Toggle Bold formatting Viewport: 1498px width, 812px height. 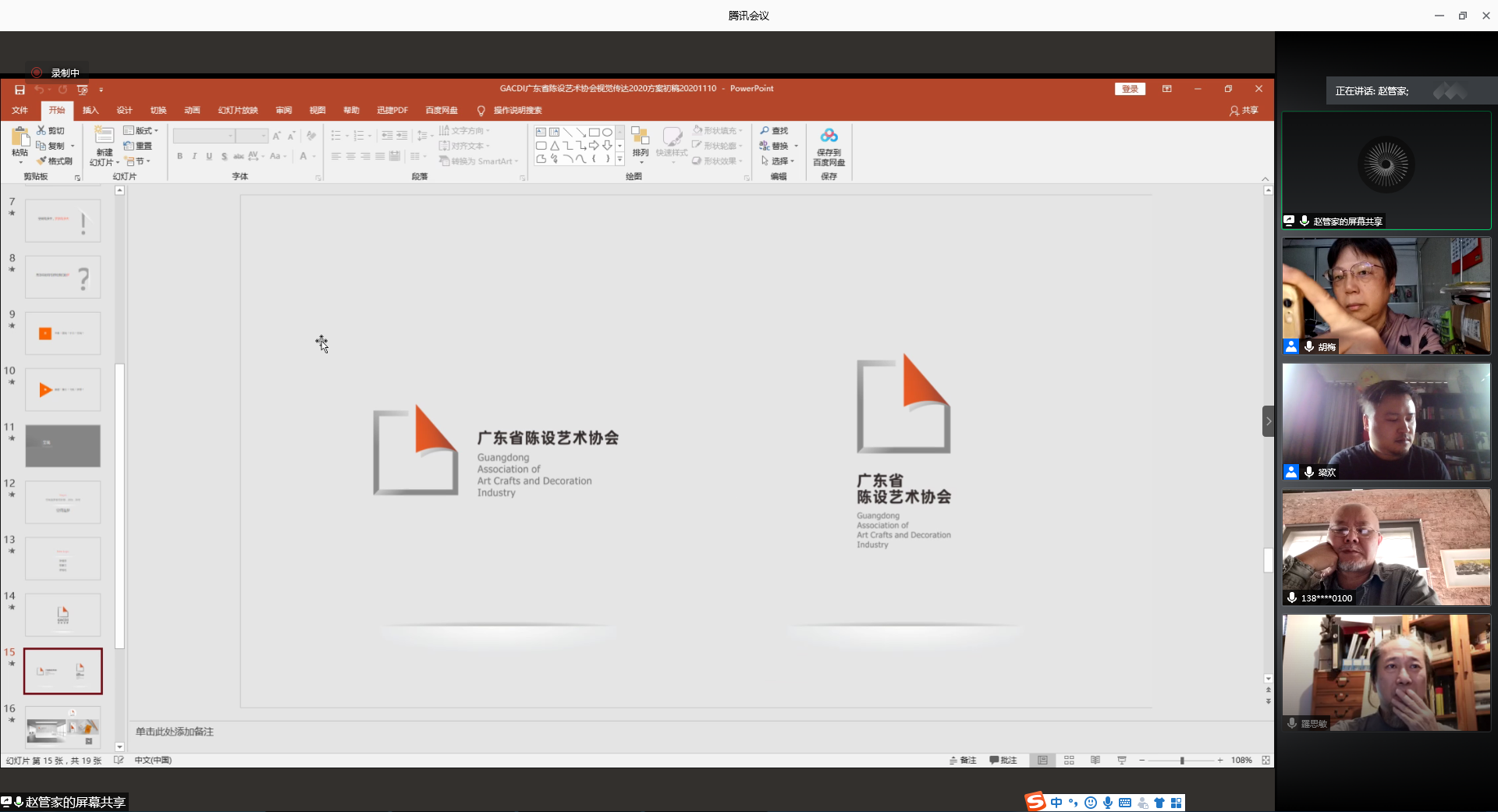point(179,156)
